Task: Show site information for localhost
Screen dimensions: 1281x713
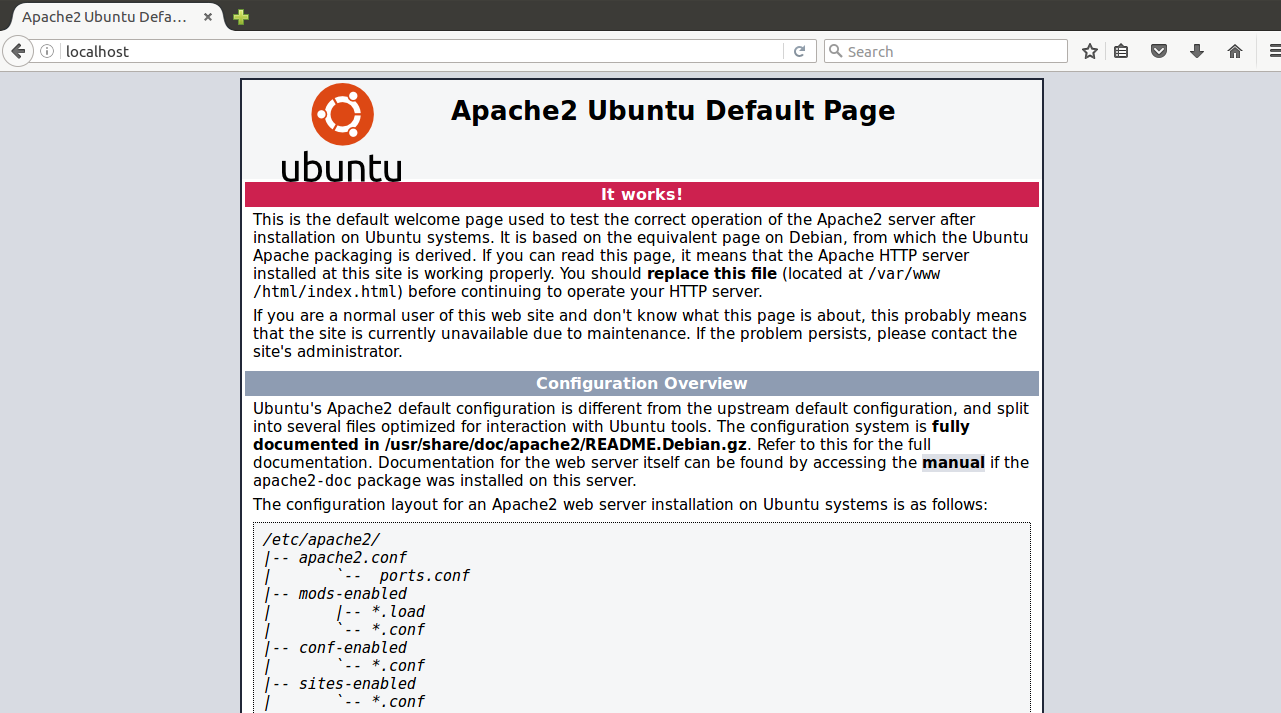Action: (x=47, y=51)
